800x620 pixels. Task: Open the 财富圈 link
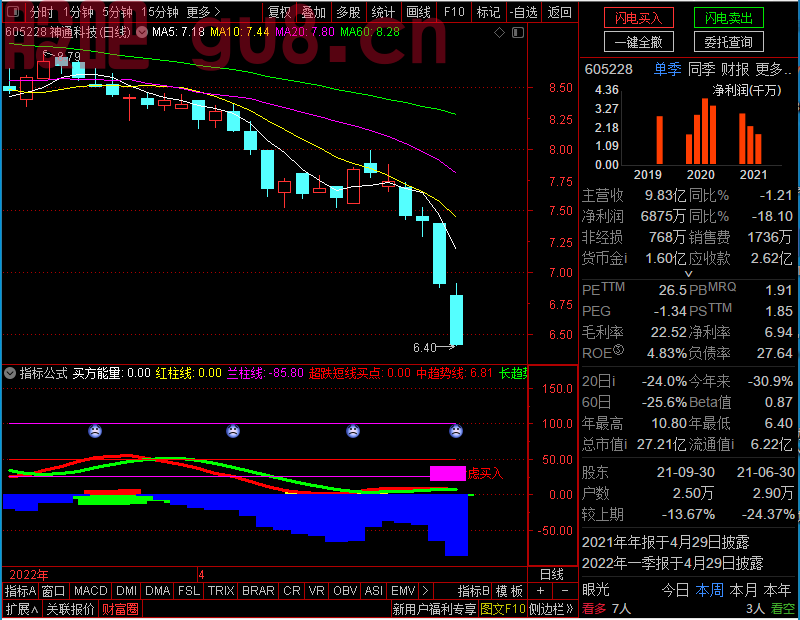[120, 609]
